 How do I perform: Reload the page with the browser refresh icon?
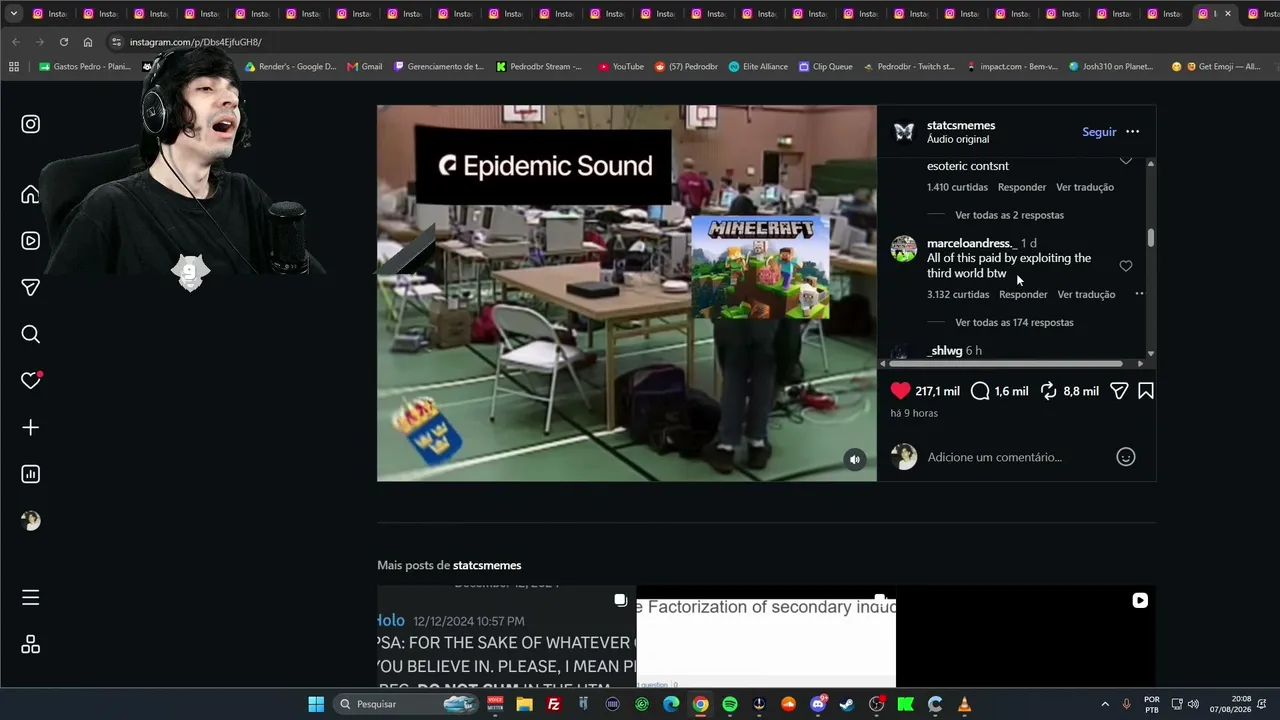64,42
